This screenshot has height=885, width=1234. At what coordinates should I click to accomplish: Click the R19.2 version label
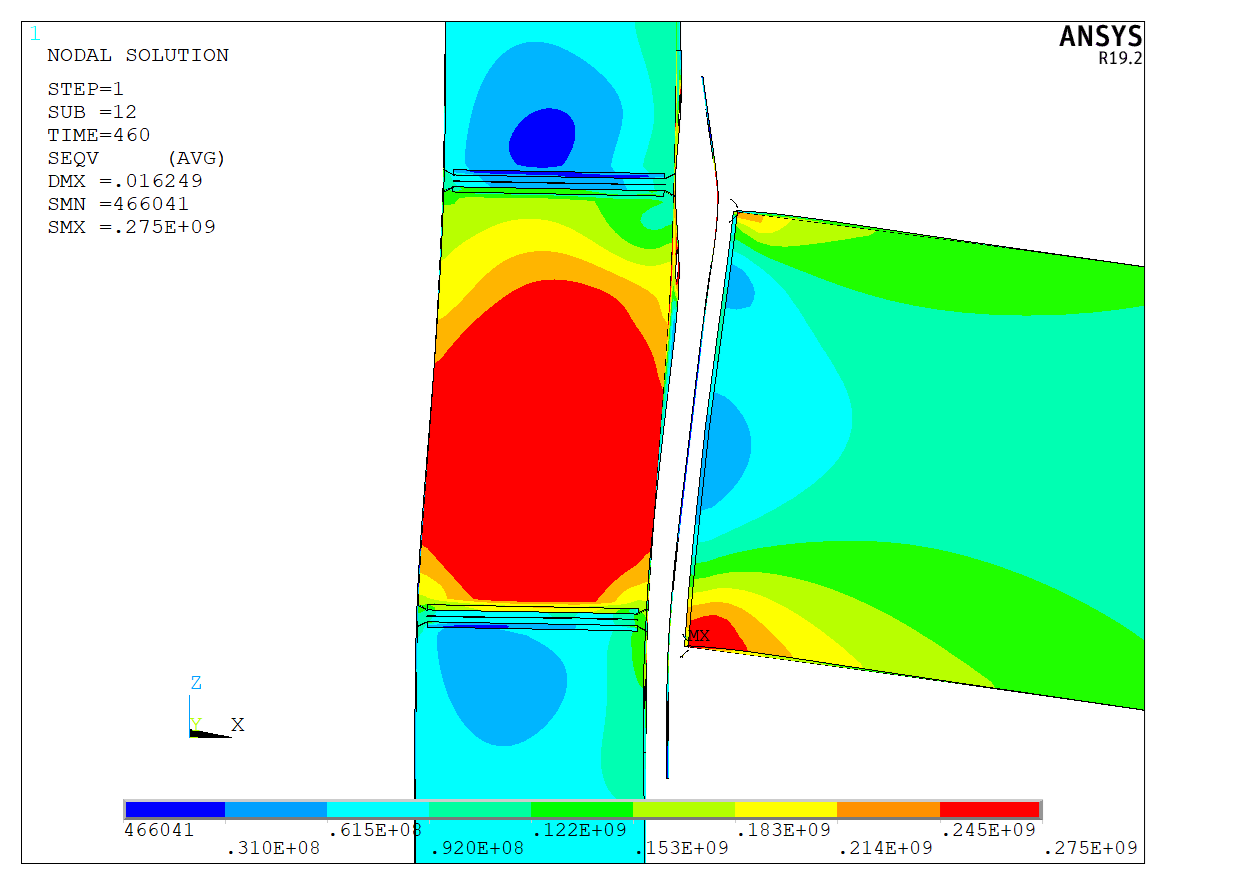tap(1120, 58)
